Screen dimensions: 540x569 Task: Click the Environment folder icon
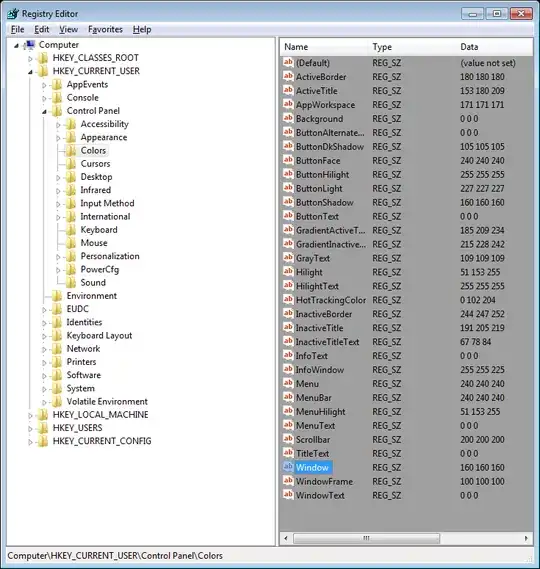click(57, 296)
